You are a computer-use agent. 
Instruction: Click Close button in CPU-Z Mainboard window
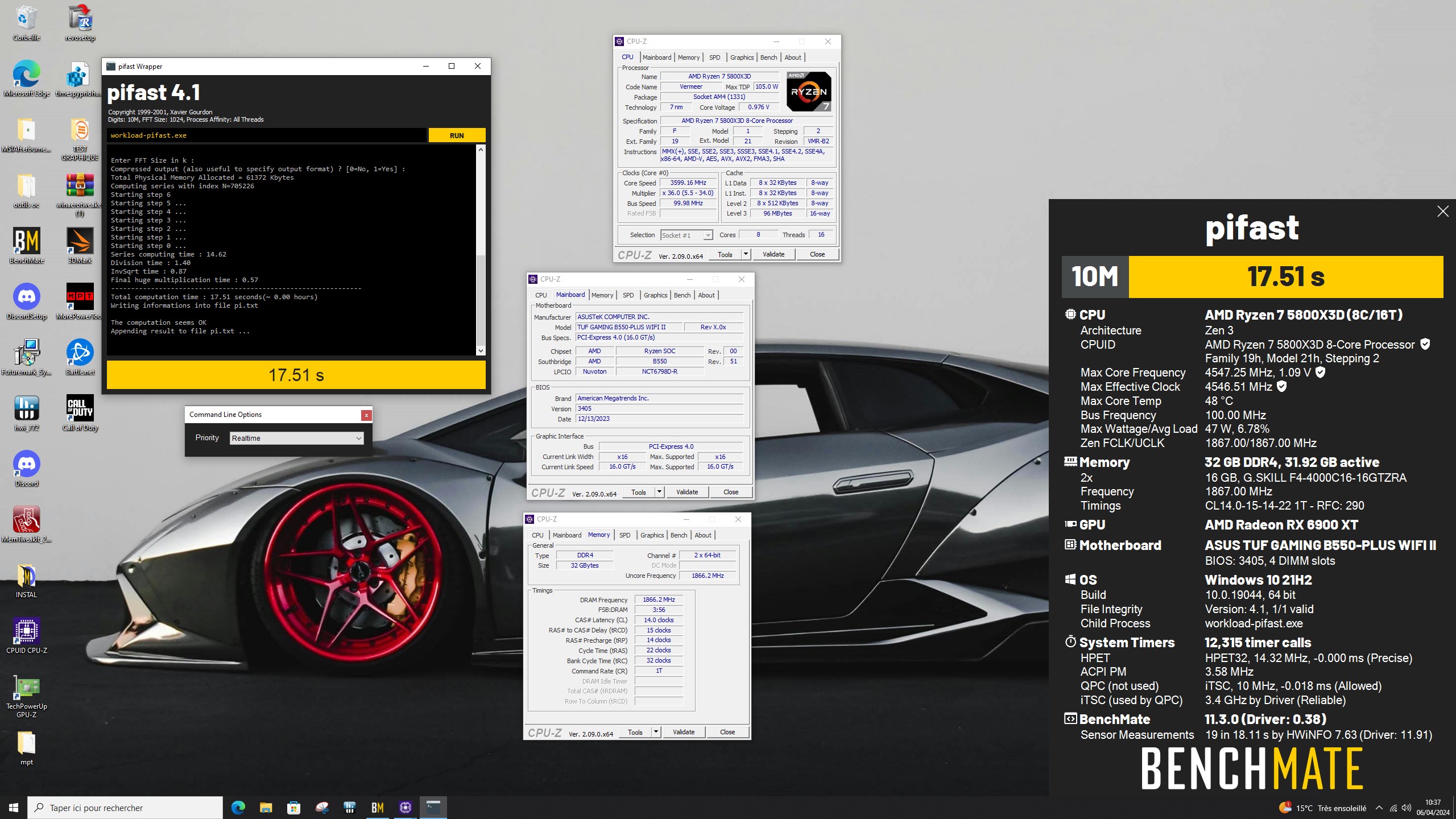click(731, 492)
